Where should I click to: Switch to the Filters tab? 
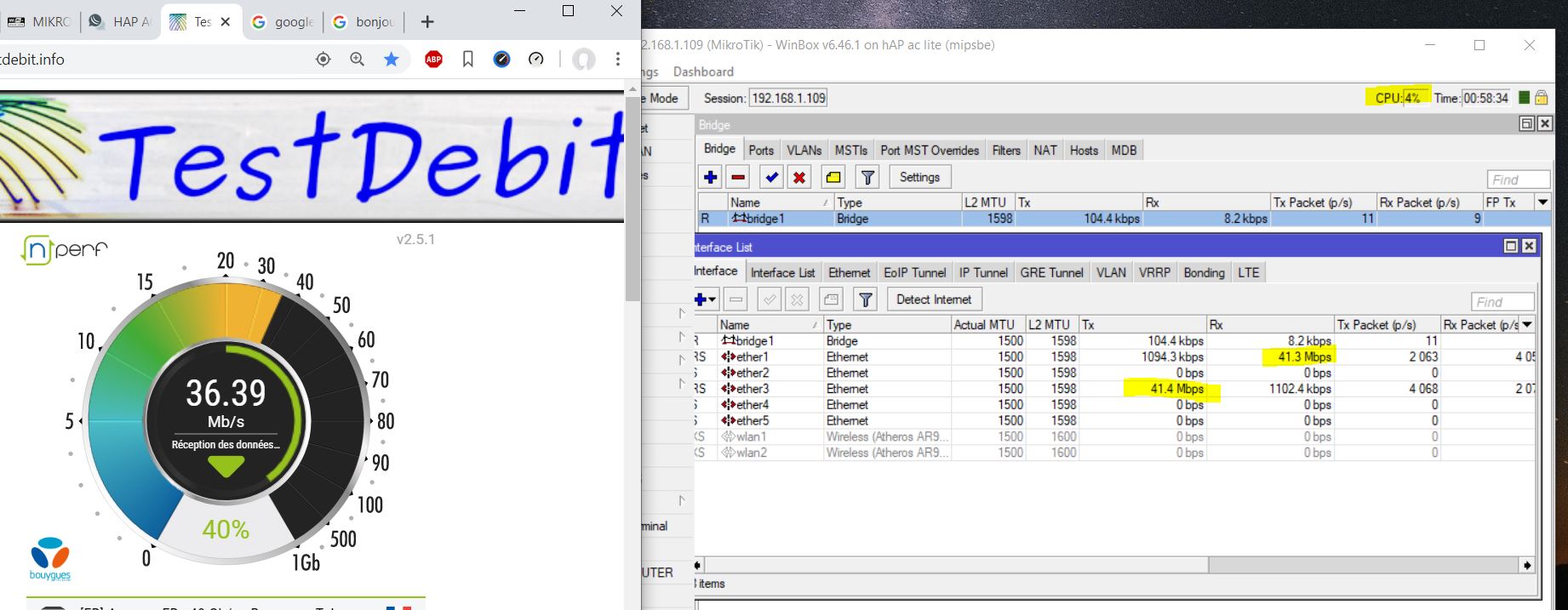pos(1006,151)
